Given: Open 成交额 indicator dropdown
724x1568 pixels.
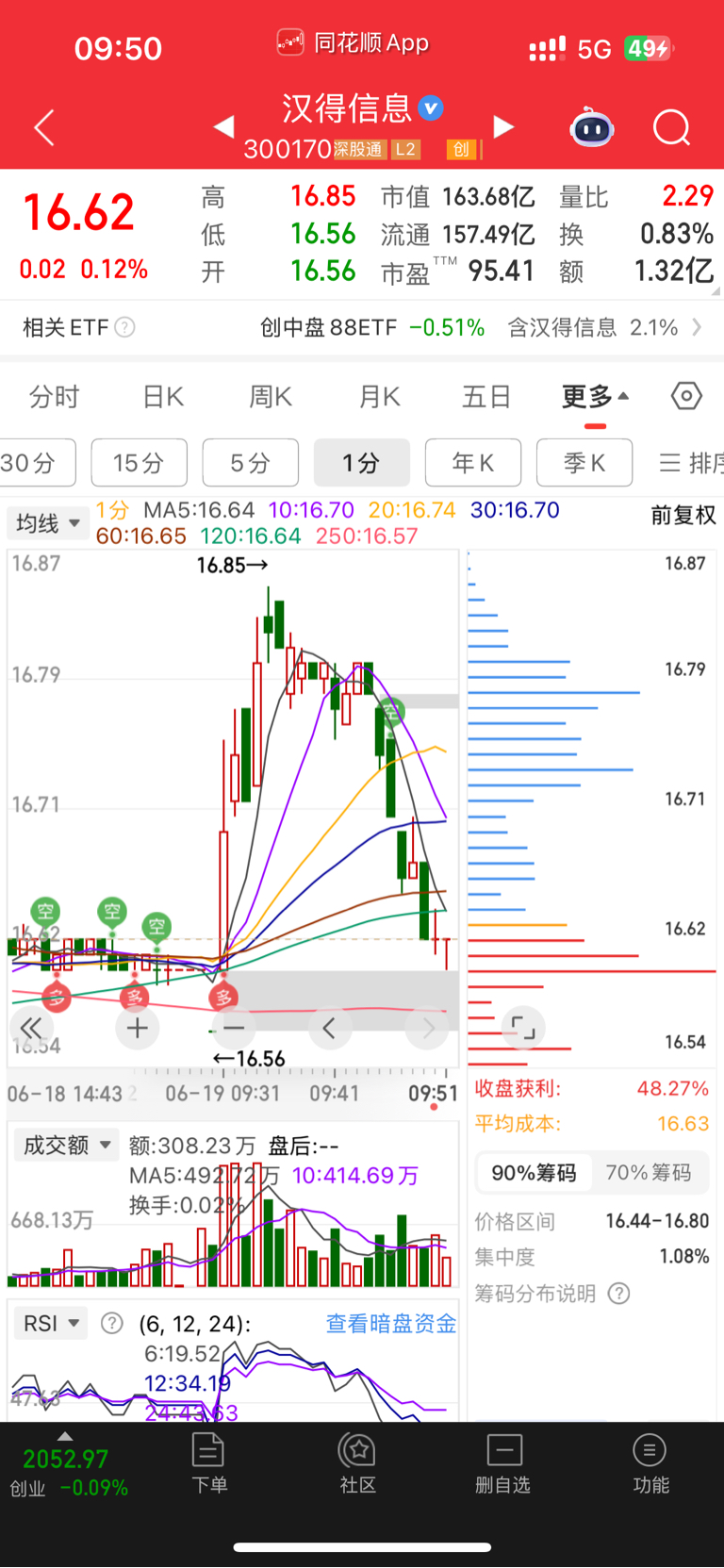Looking at the screenshot, I should [65, 1145].
